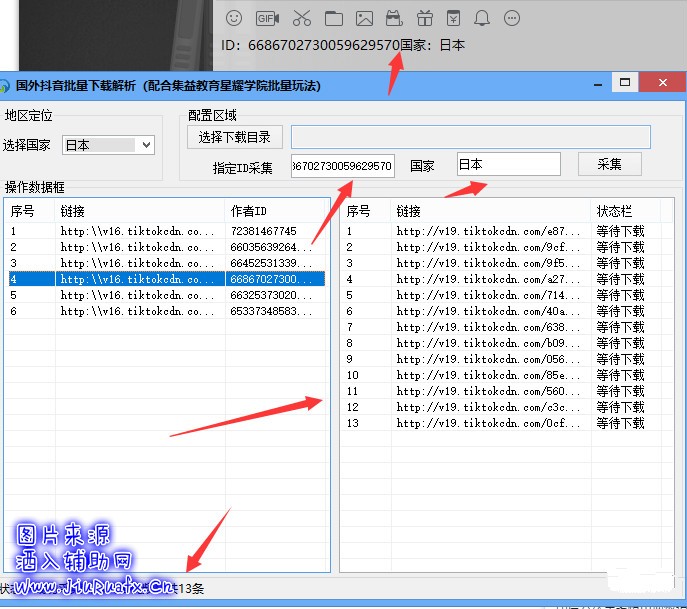The image size is (687, 609).
Task: Select right link row ending com/0cf
Action: point(506,423)
